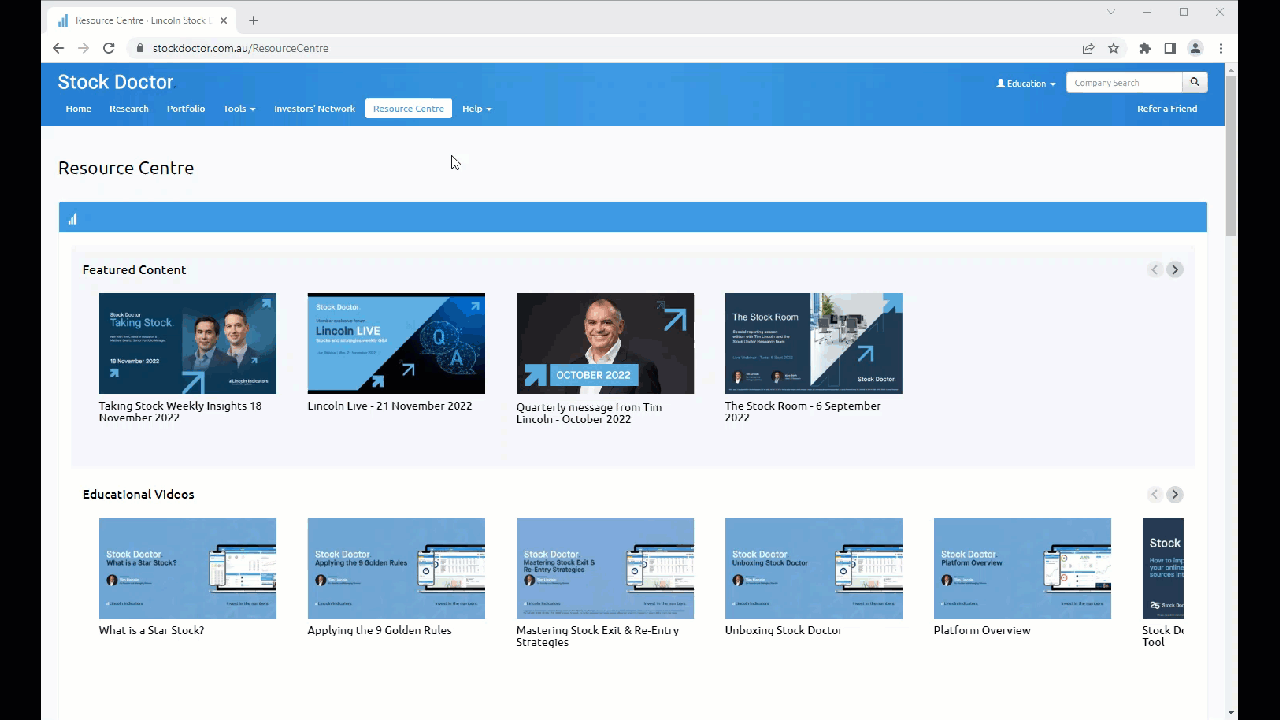Expand the Tools dropdown menu
This screenshot has height=720, width=1280.
[x=239, y=109]
